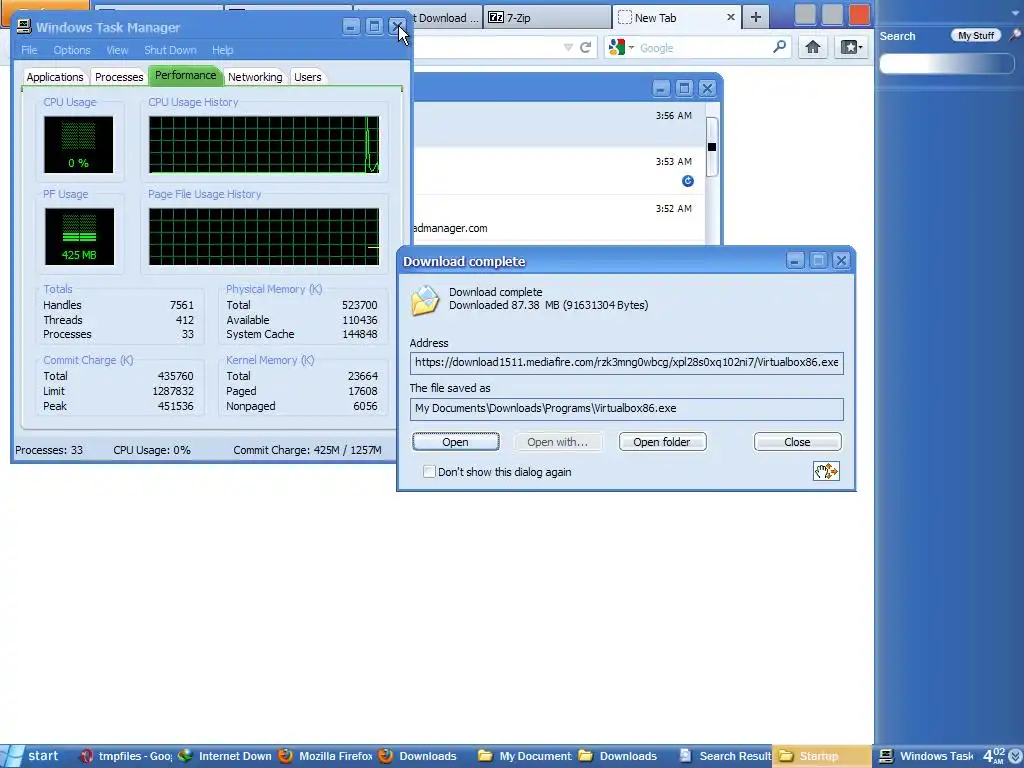Viewport: 1024px width, 768px height.
Task: Click the Commit Charge status bar text
Action: point(307,450)
